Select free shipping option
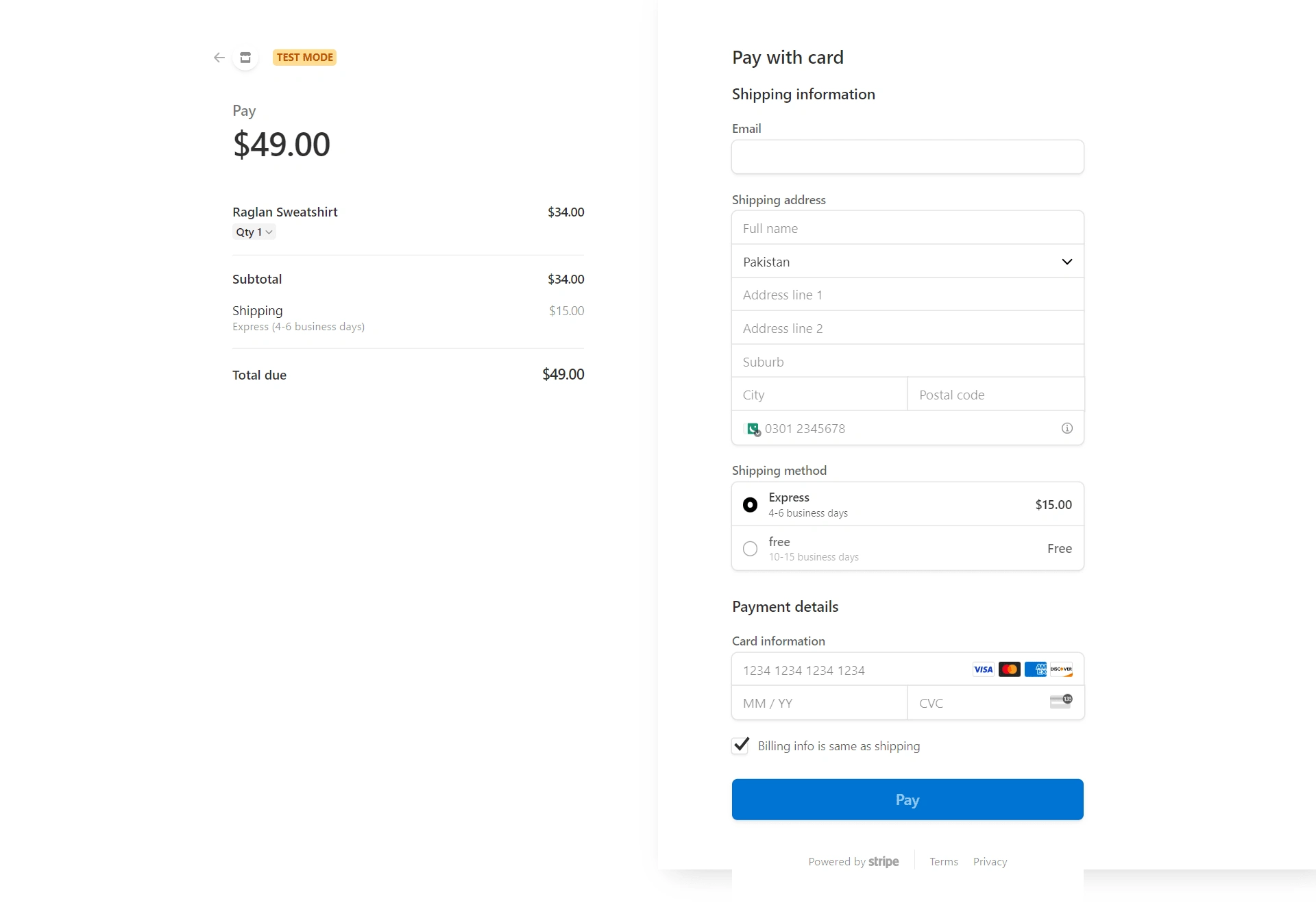 point(751,549)
